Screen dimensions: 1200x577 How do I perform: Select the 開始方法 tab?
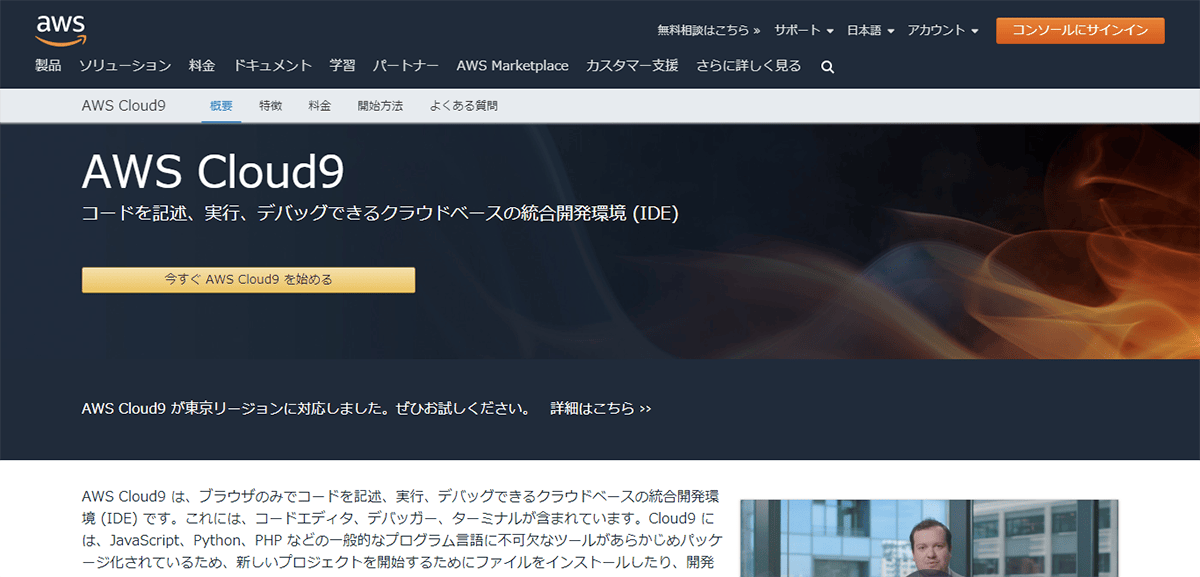coord(380,106)
